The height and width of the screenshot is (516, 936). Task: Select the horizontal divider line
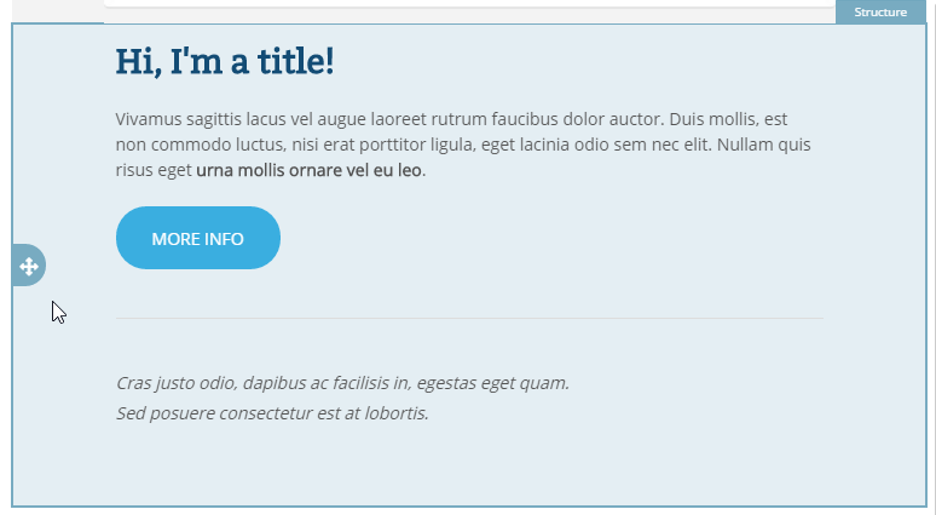[x=469, y=318]
